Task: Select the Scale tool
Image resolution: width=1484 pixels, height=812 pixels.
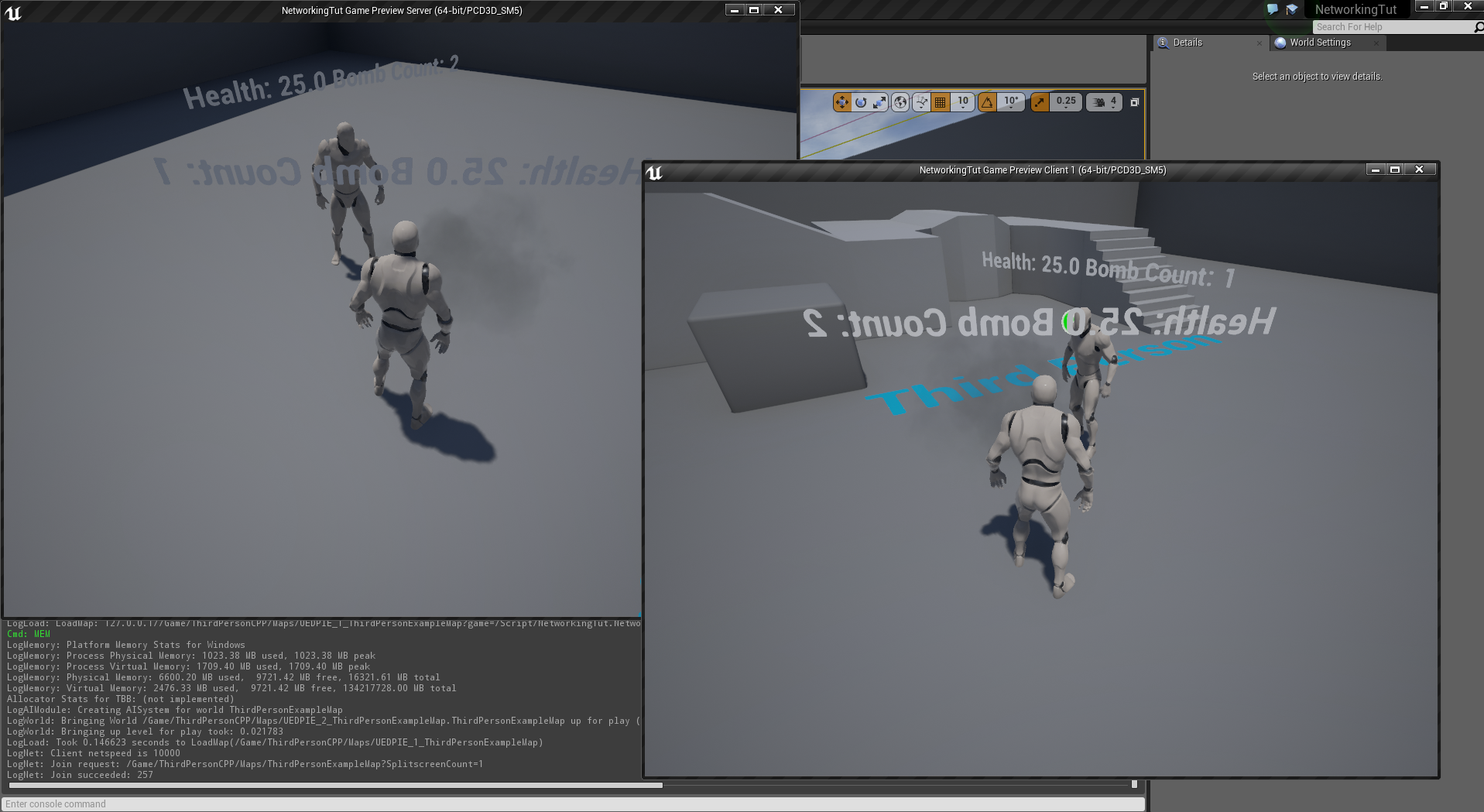Action: coord(881,102)
